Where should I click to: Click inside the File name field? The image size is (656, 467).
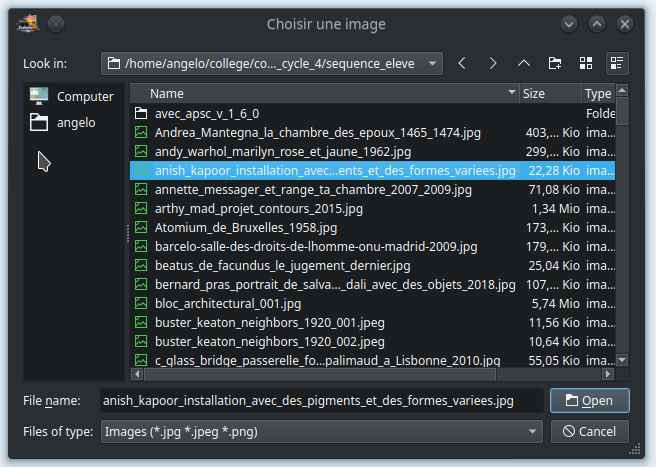322,400
